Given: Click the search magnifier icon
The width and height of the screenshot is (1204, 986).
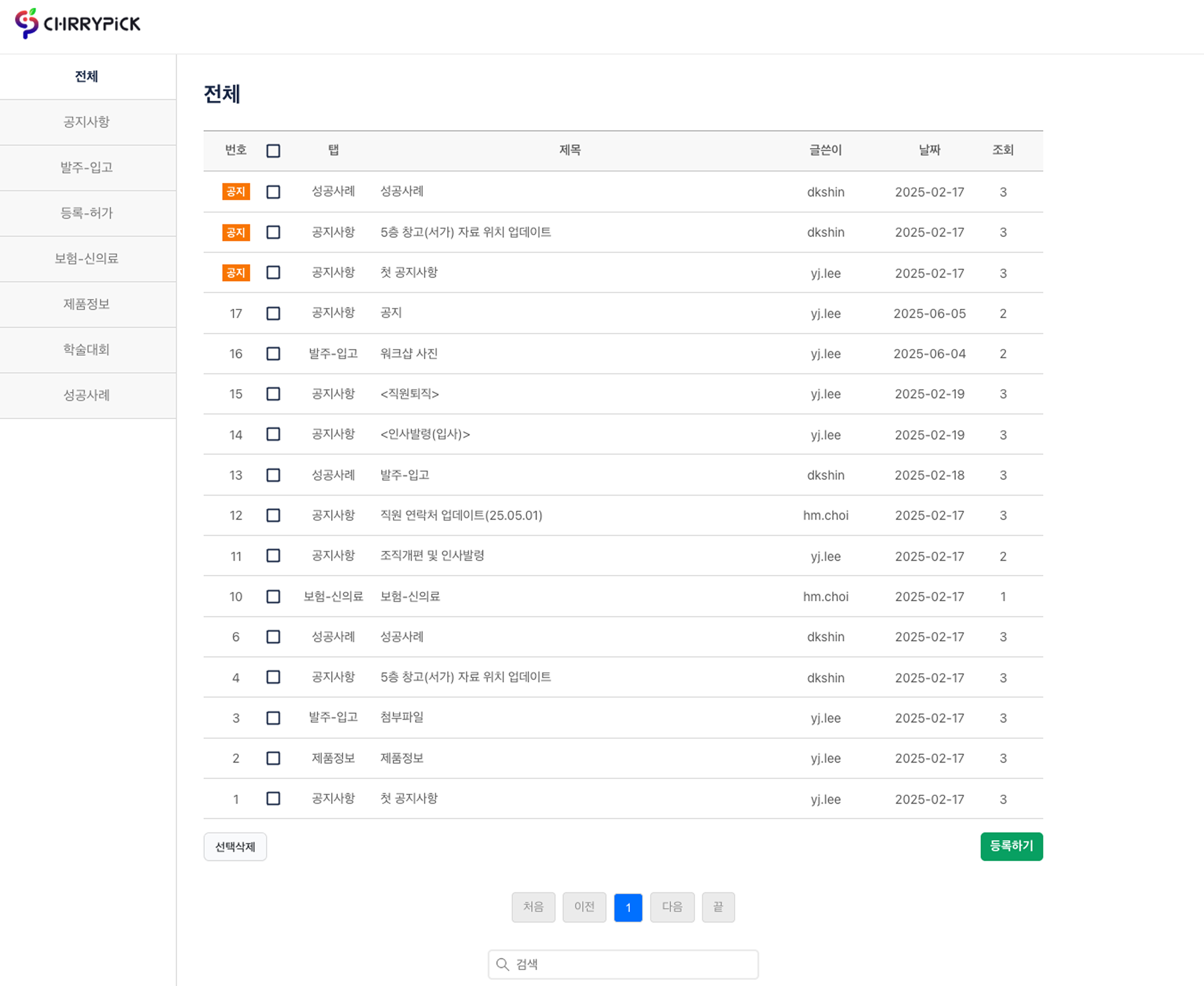Looking at the screenshot, I should pos(502,965).
